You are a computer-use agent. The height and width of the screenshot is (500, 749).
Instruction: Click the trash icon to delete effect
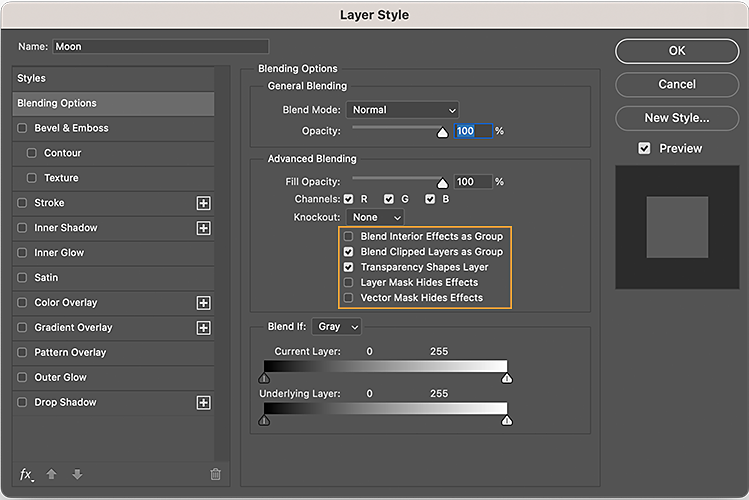pos(215,474)
